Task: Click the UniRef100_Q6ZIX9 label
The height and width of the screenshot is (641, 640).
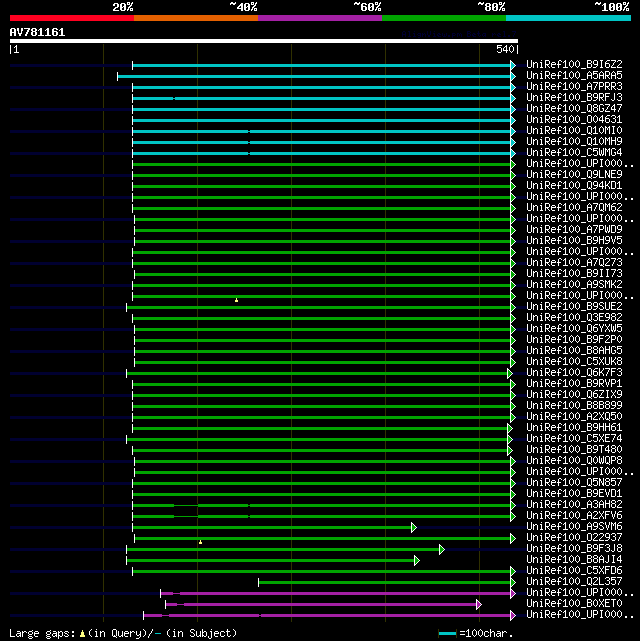Action: point(574,394)
